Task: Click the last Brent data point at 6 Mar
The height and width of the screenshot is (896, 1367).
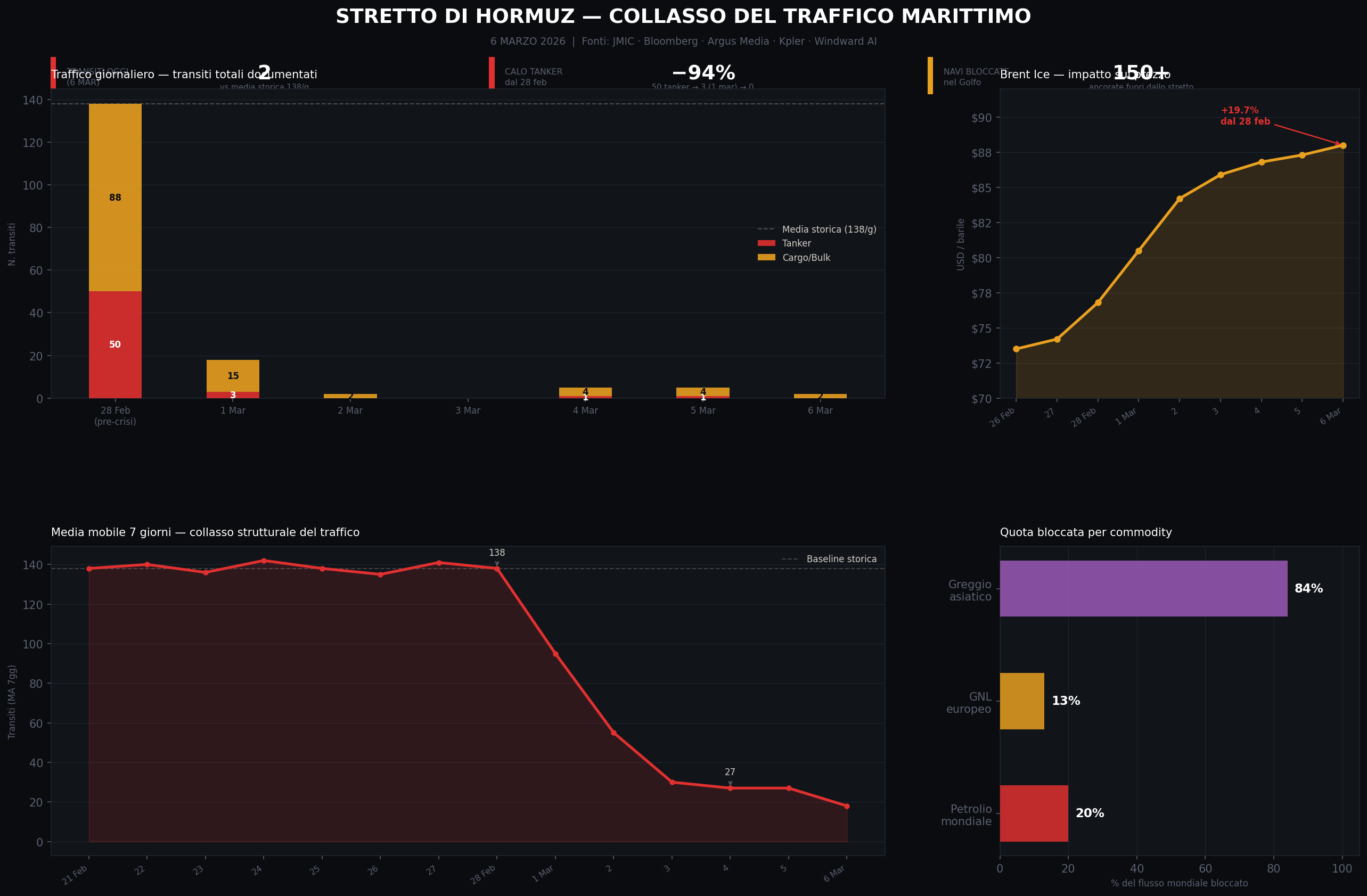Action: (x=1343, y=145)
